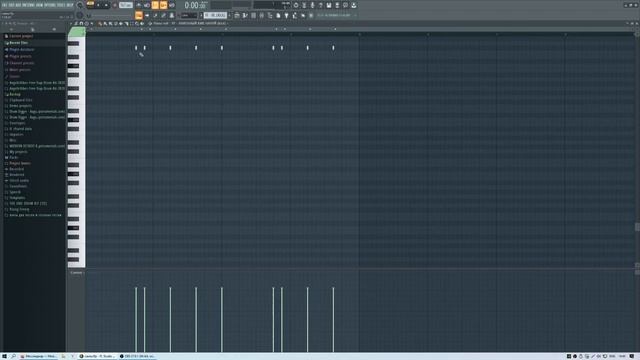The width and height of the screenshot is (640, 360).
Task: Select the Slice tool in piano roll
Action: pyautogui.click(x=127, y=24)
